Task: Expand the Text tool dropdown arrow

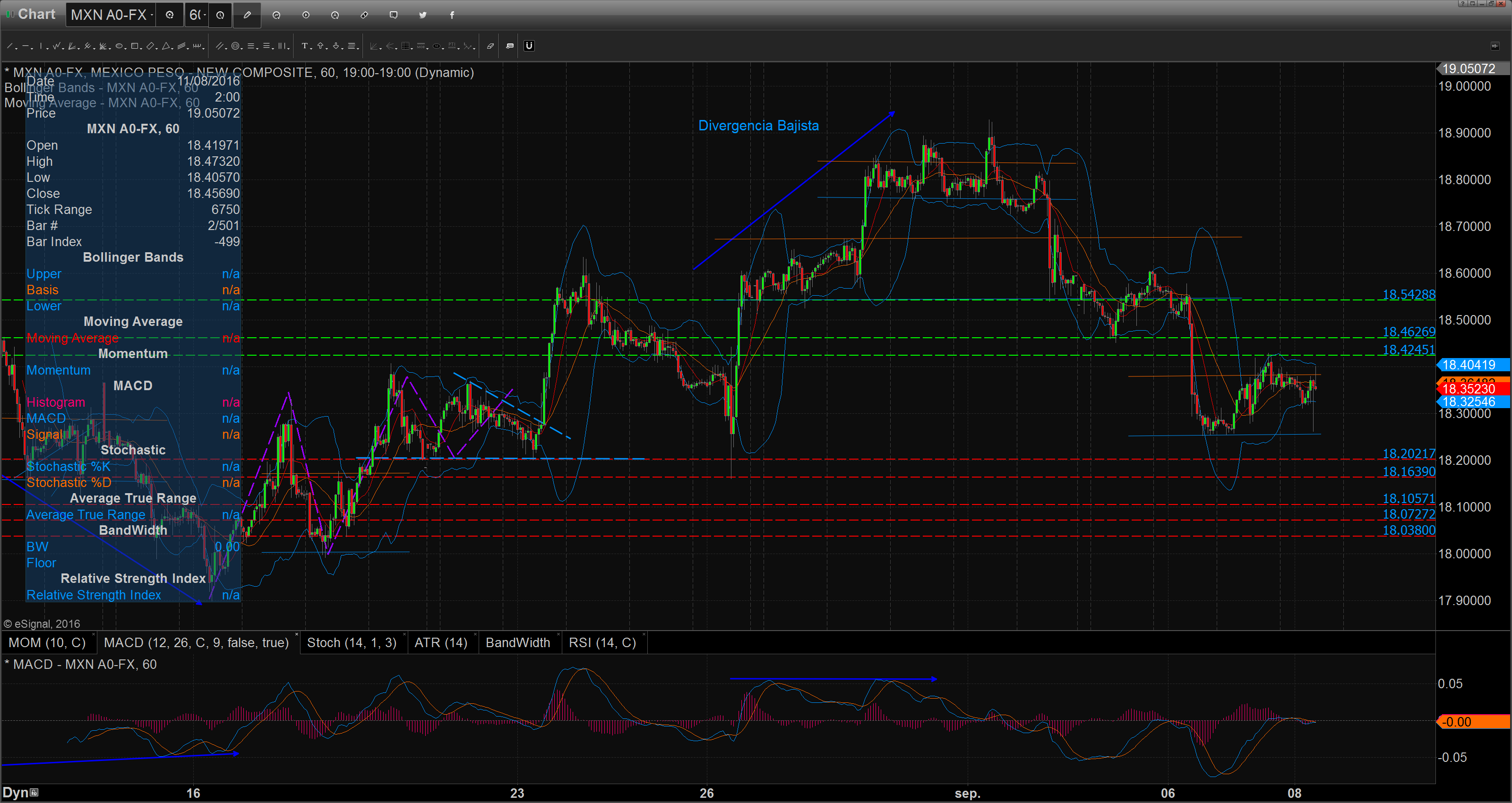Action: point(311,49)
